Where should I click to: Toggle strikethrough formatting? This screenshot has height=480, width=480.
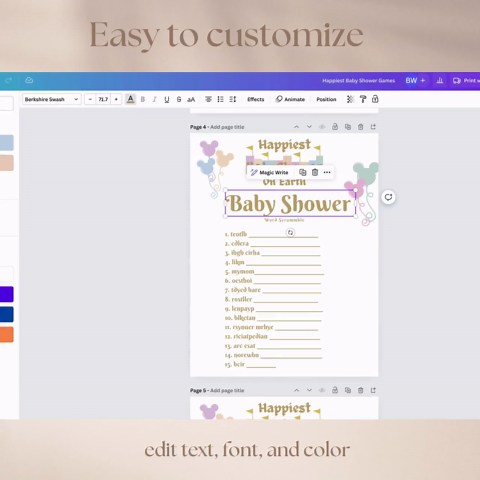point(179,99)
